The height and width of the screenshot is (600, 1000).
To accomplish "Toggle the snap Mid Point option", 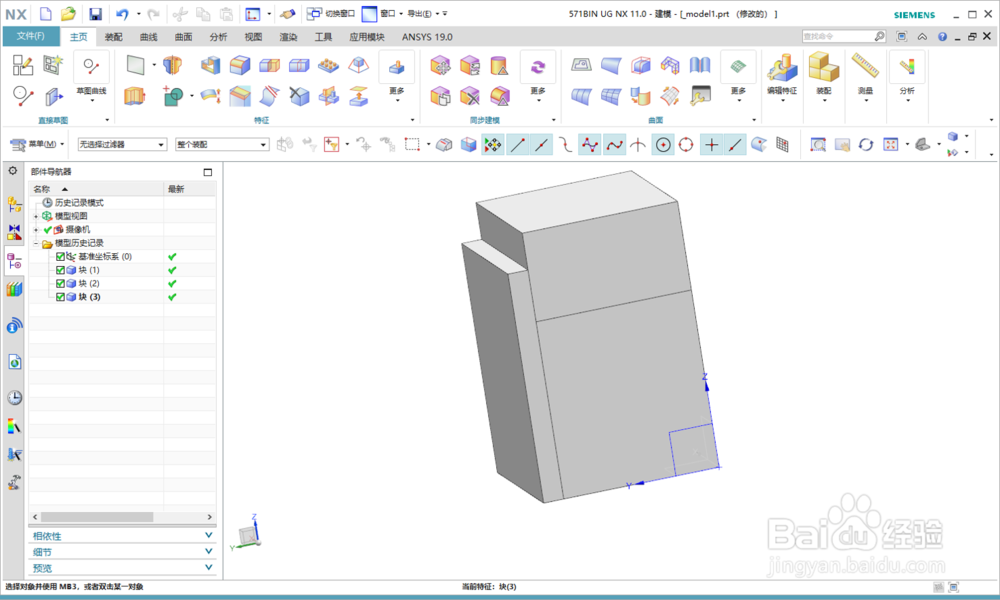I will click(541, 145).
